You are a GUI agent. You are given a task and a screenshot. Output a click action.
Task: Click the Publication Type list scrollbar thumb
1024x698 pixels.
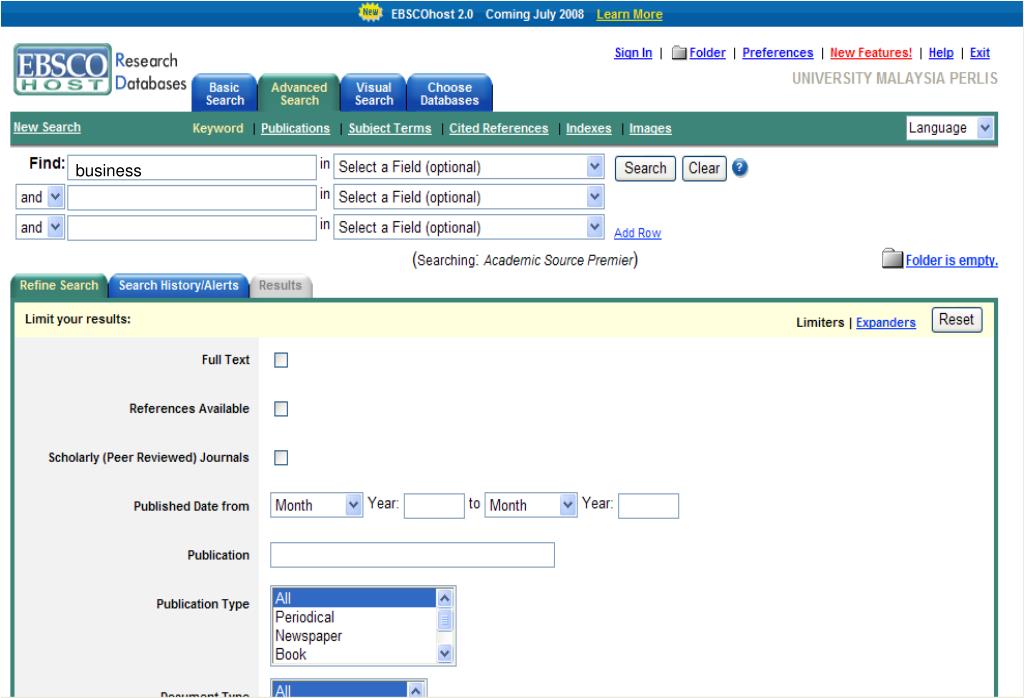(445, 619)
